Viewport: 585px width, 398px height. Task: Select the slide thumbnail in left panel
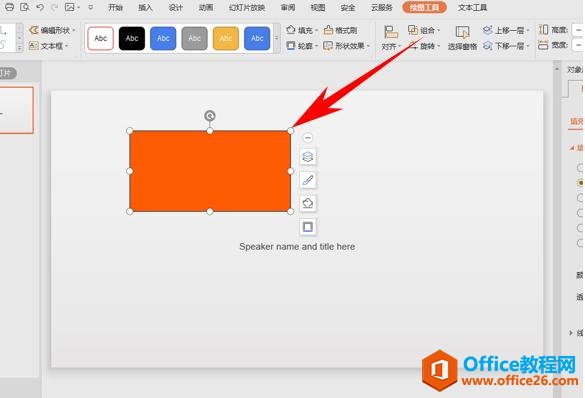tap(16, 110)
